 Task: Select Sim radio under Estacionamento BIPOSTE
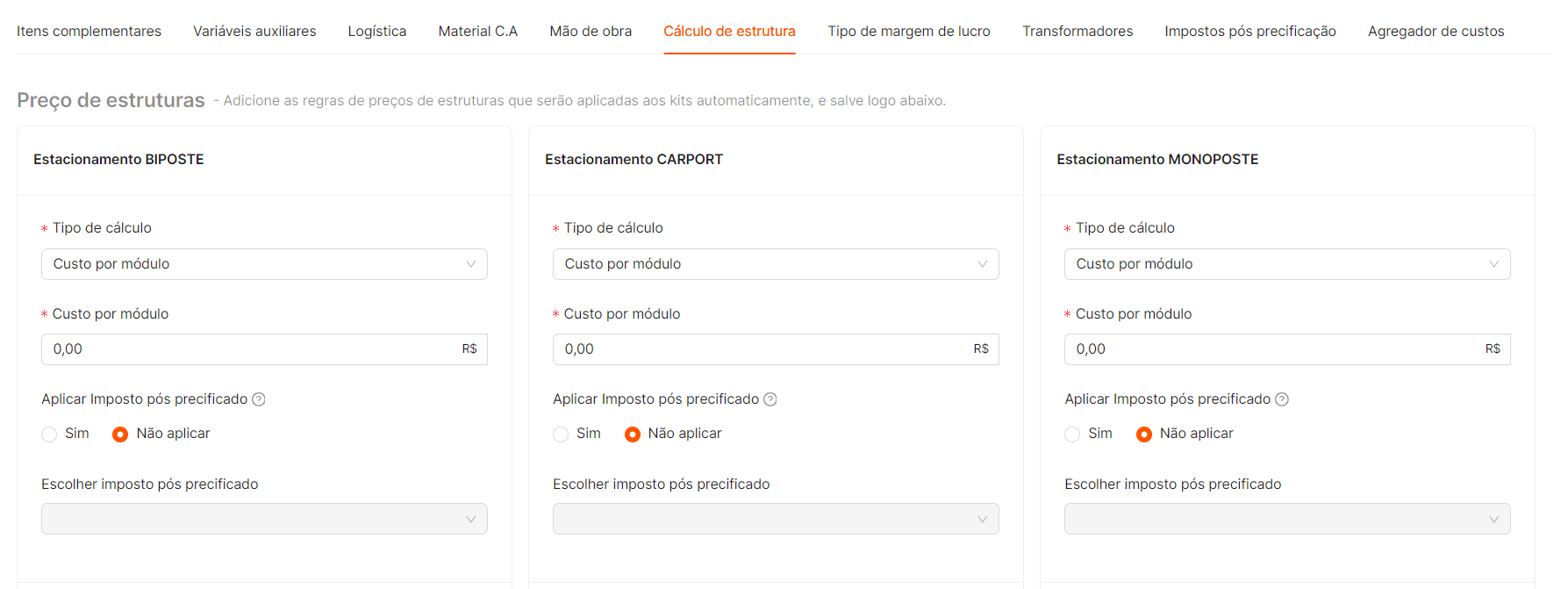(49, 435)
